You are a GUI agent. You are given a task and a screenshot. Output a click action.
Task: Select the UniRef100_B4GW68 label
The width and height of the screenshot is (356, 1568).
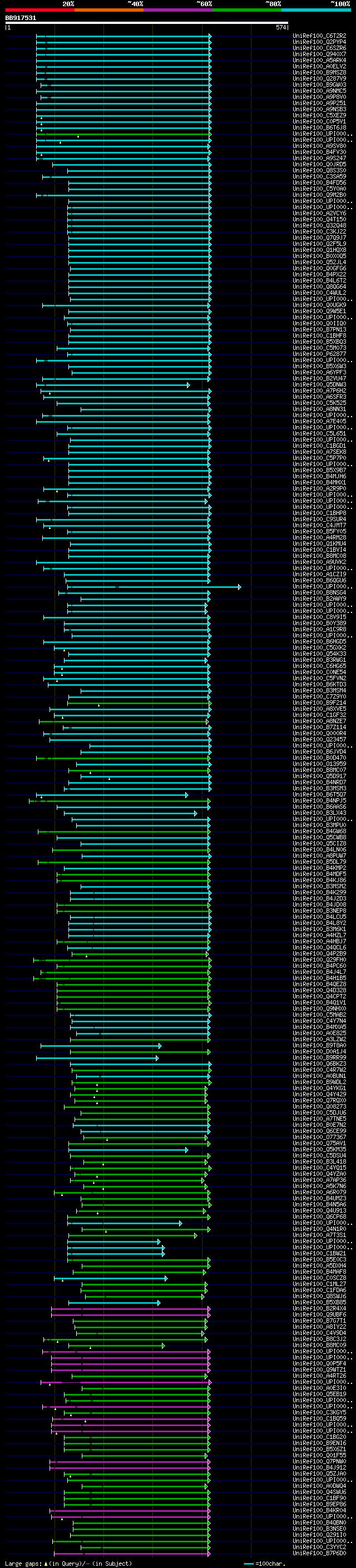[319, 831]
